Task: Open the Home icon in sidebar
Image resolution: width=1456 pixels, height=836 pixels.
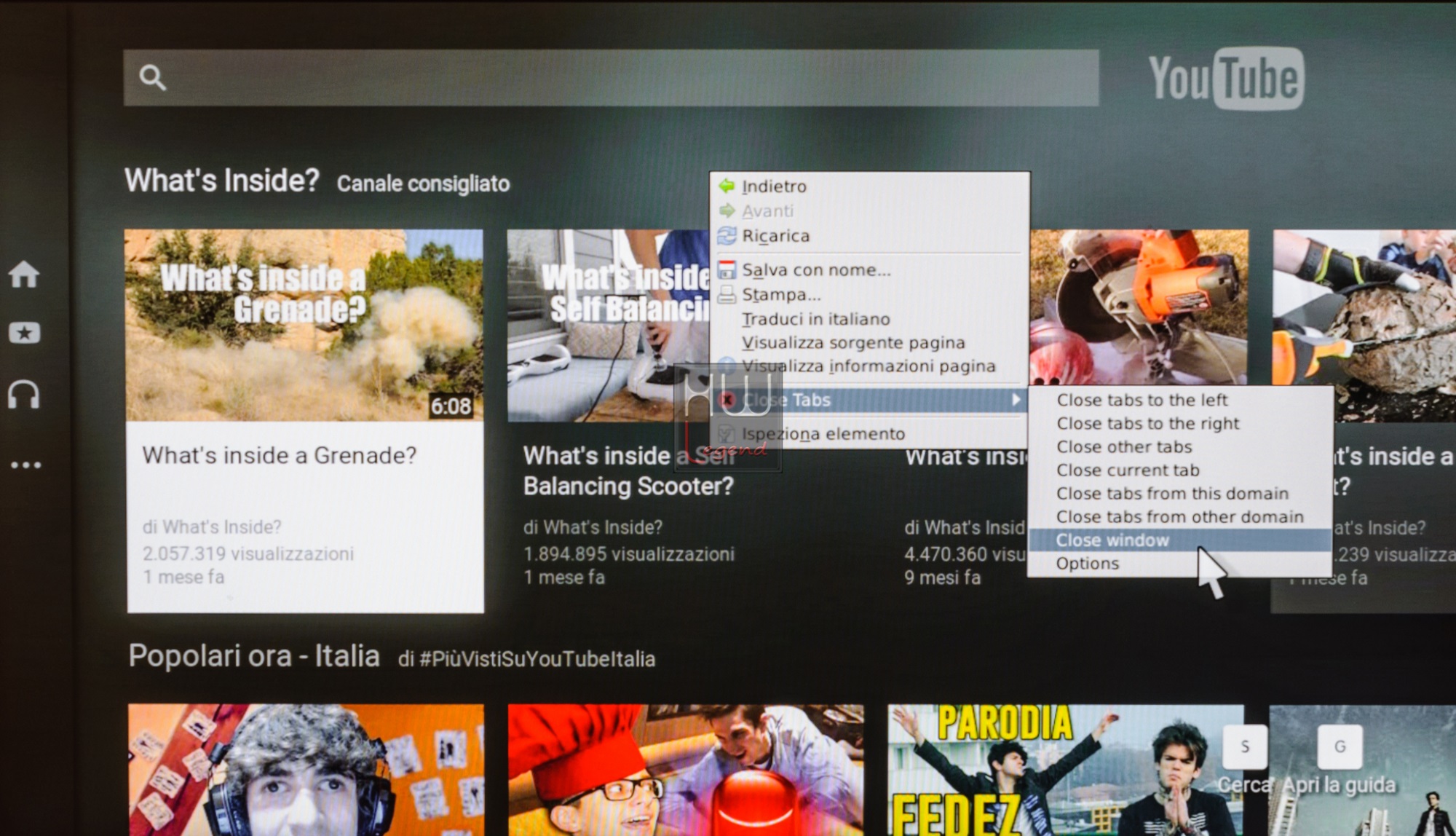Action: [x=24, y=275]
